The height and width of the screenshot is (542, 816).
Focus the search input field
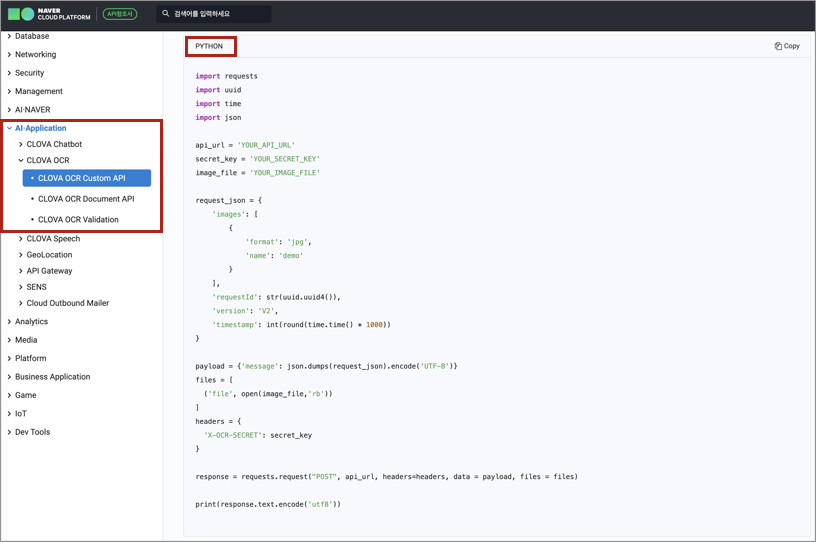[213, 14]
